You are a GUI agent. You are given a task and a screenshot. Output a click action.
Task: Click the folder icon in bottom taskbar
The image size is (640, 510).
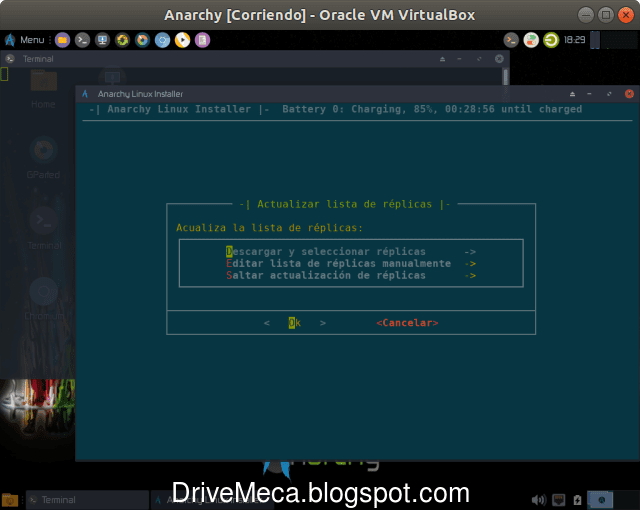coord(10,500)
